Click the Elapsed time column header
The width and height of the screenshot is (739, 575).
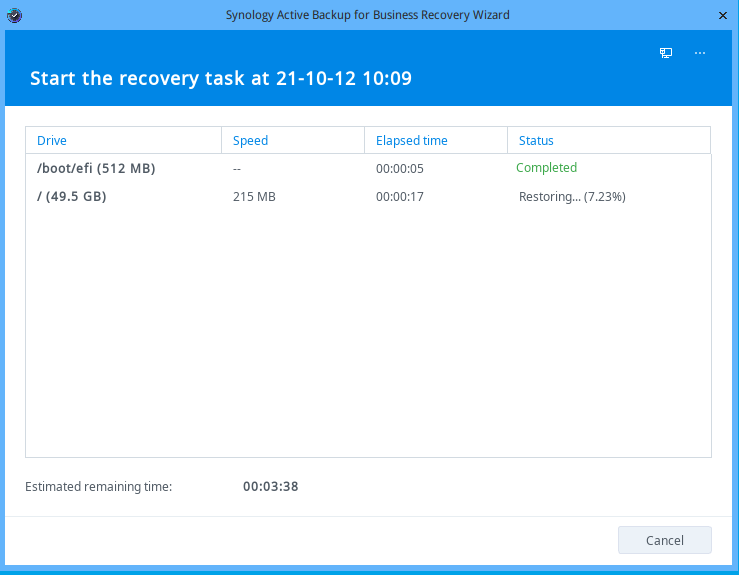[411, 141]
